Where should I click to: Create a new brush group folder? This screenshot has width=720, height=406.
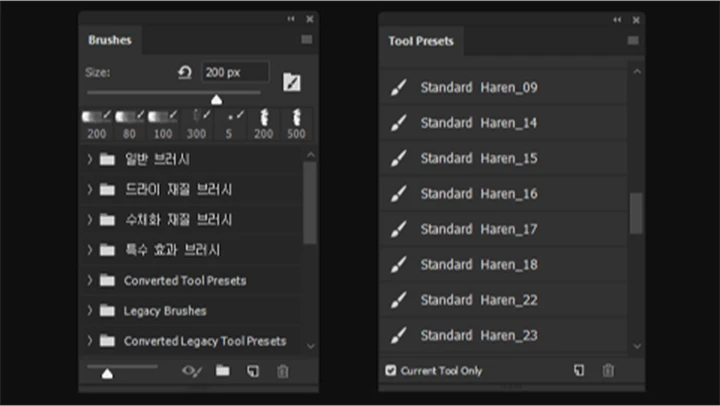pos(222,371)
